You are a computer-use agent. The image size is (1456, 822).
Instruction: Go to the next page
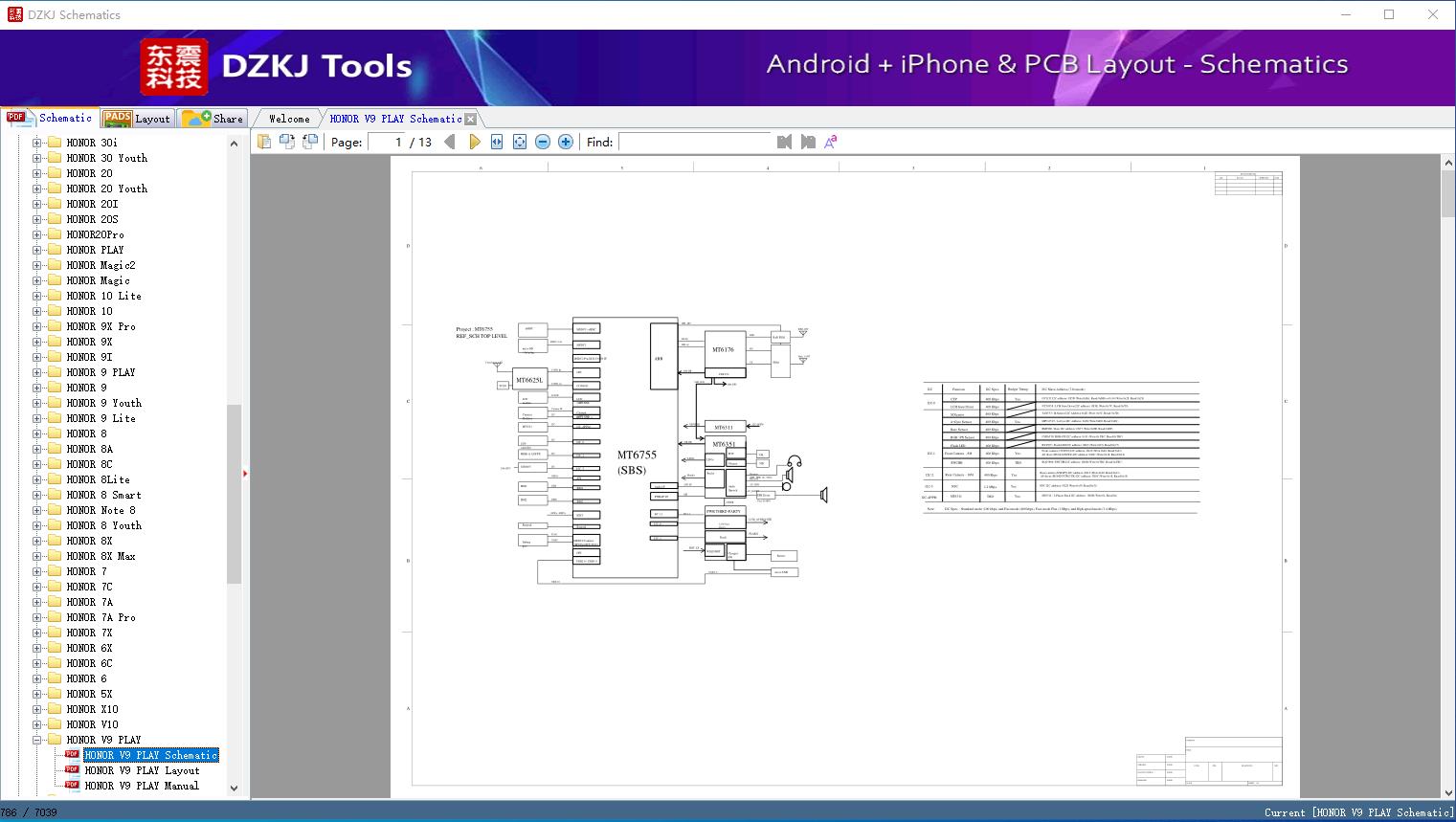(474, 142)
